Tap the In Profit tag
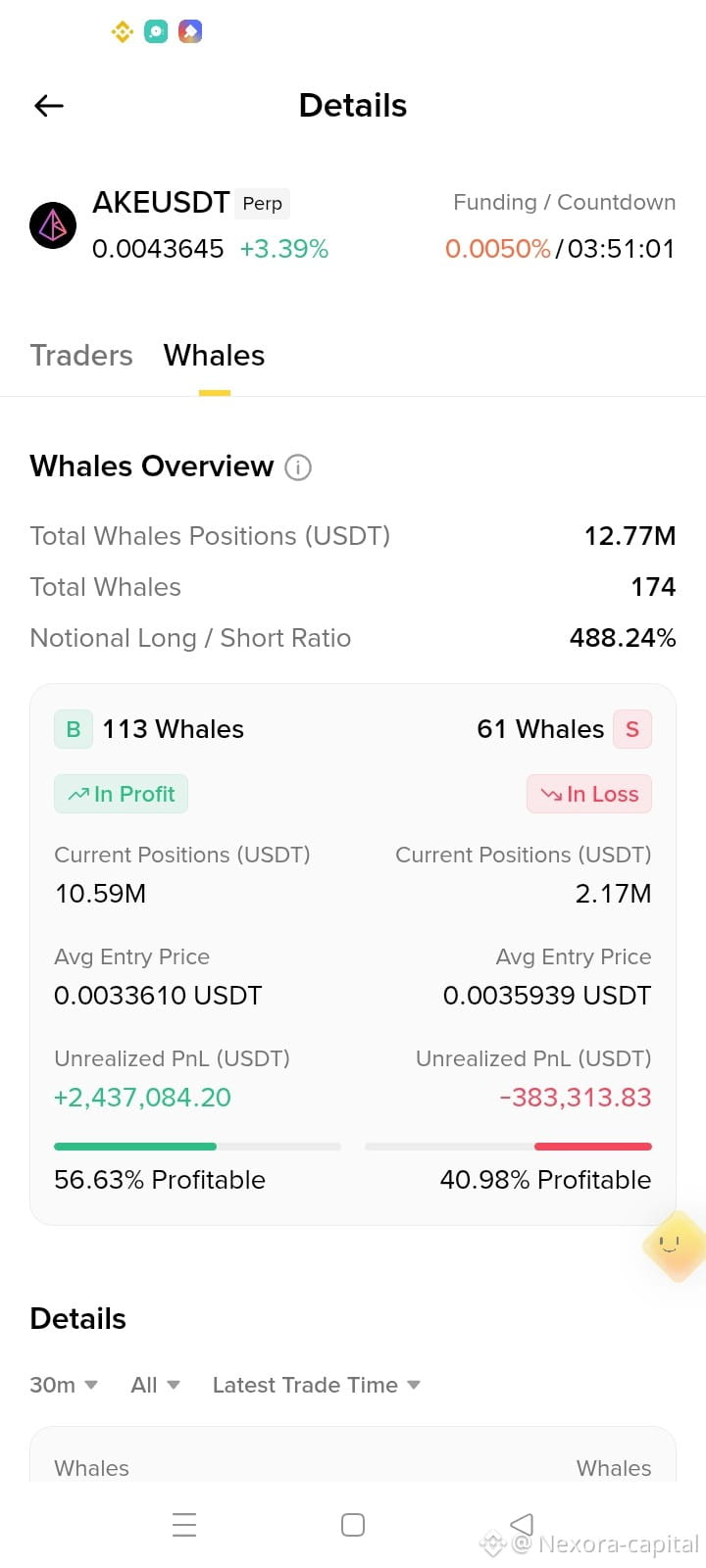Image resolution: width=706 pixels, height=1568 pixels. coord(121,794)
